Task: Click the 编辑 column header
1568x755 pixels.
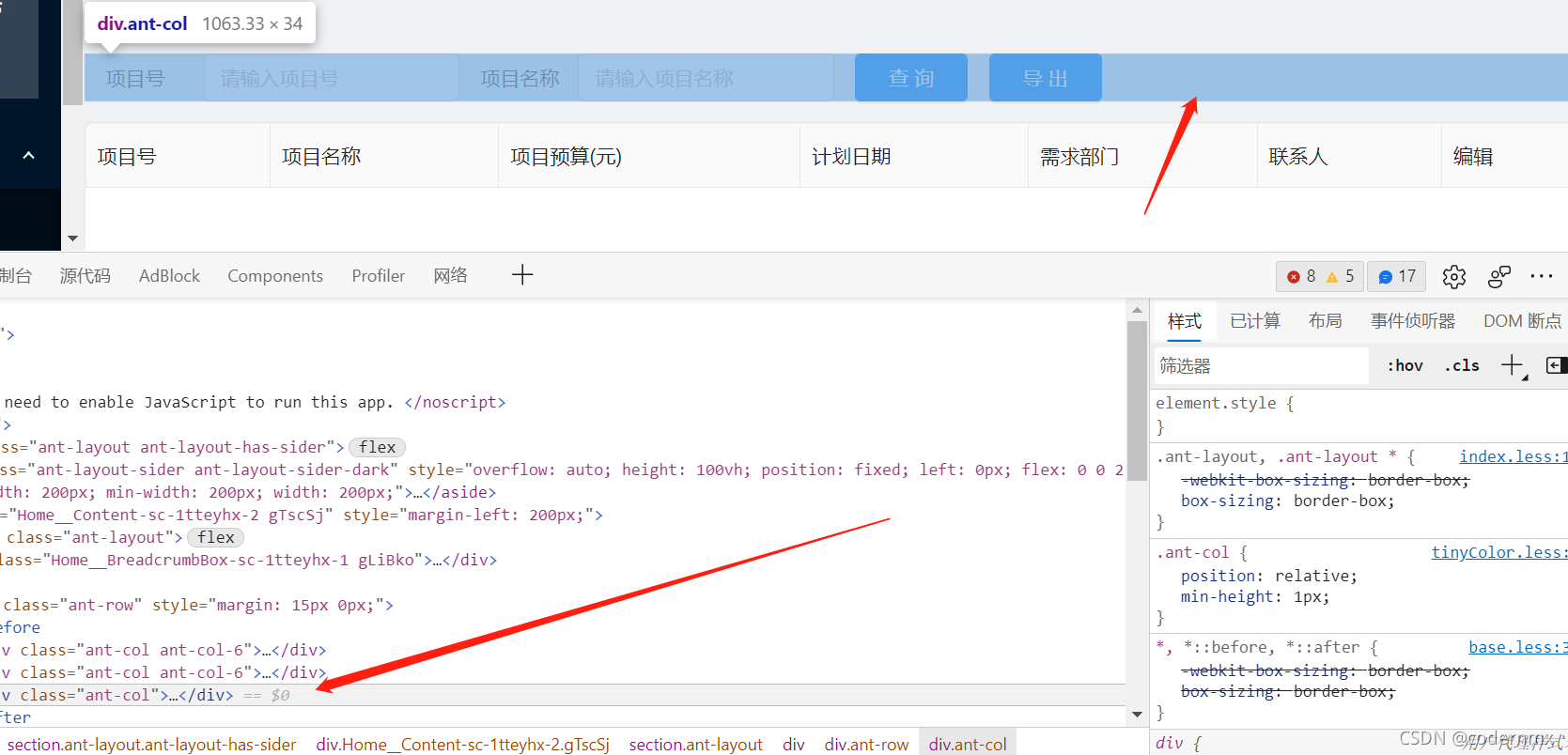Action: pyautogui.click(x=1504, y=156)
